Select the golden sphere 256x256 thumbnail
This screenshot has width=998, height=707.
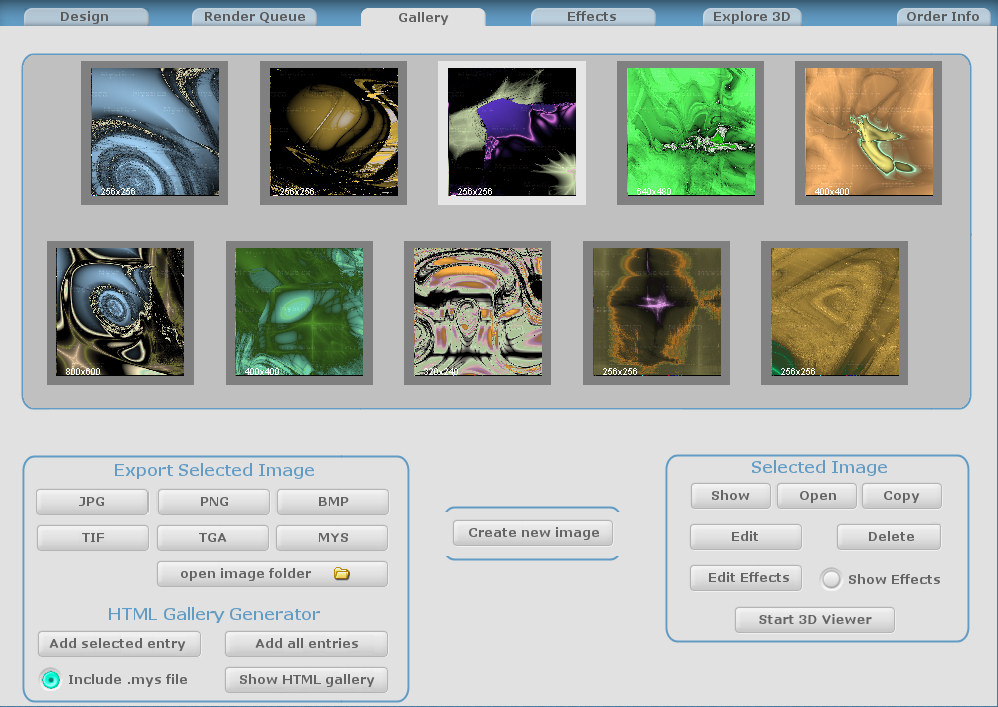pos(334,132)
